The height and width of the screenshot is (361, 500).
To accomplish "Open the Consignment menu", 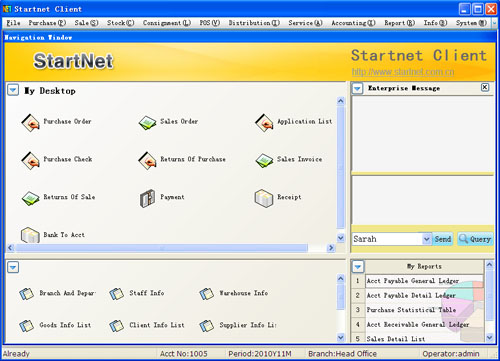I will (167, 23).
